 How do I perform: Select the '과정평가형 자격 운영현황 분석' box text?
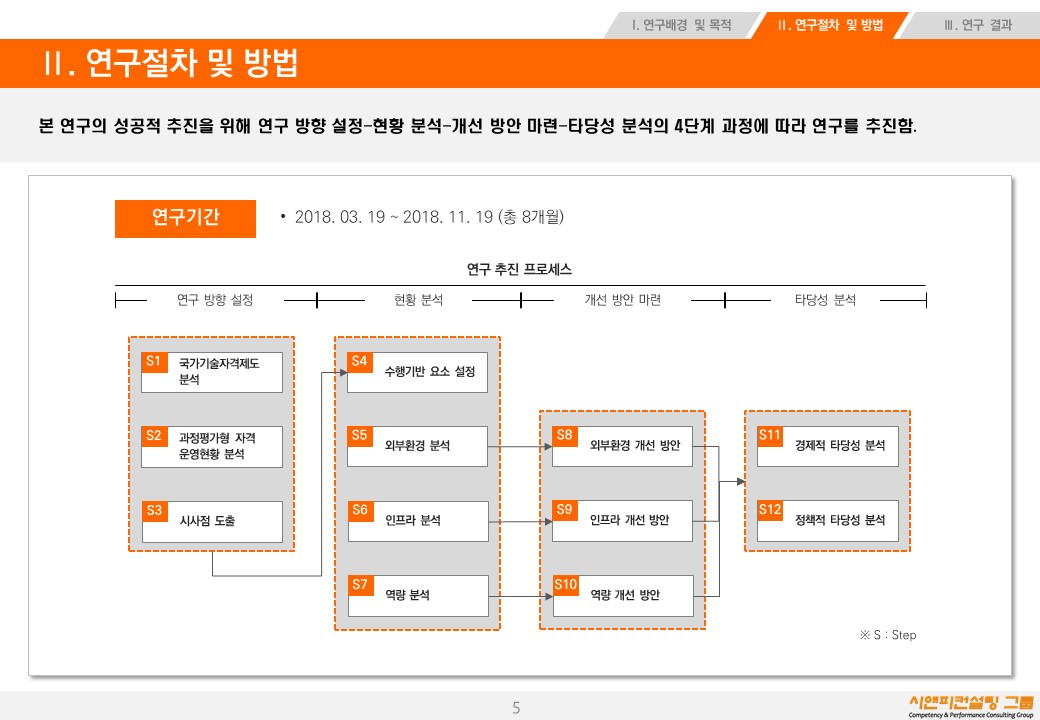tap(217, 446)
